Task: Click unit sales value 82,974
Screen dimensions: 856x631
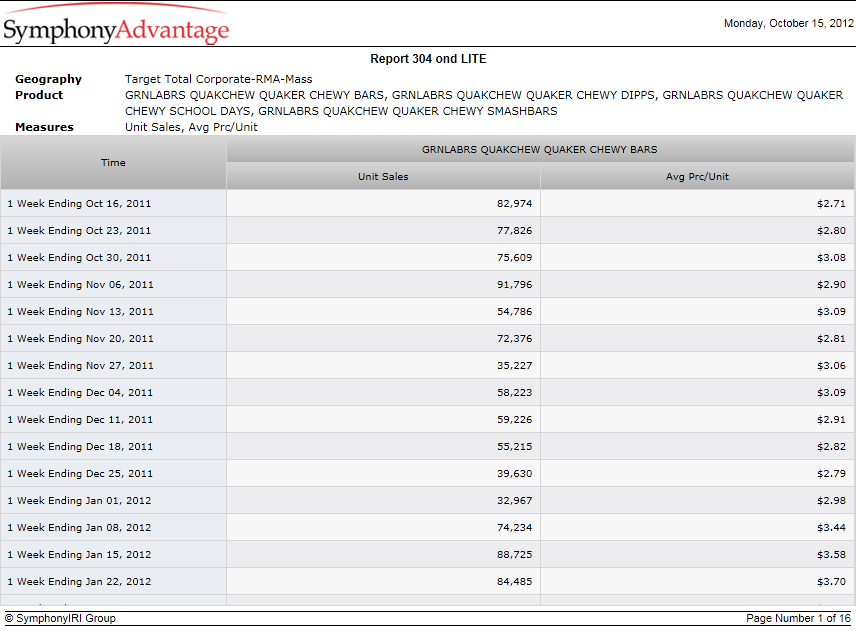Action: click(514, 204)
